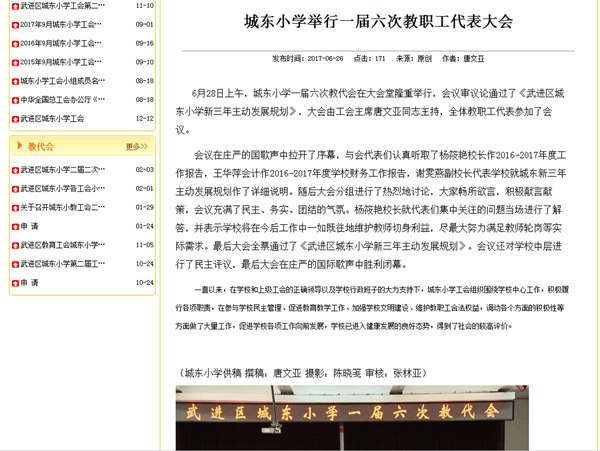Click paragraph beginning 6月28日上午
600x451 pixels.
pyautogui.click(x=370, y=111)
